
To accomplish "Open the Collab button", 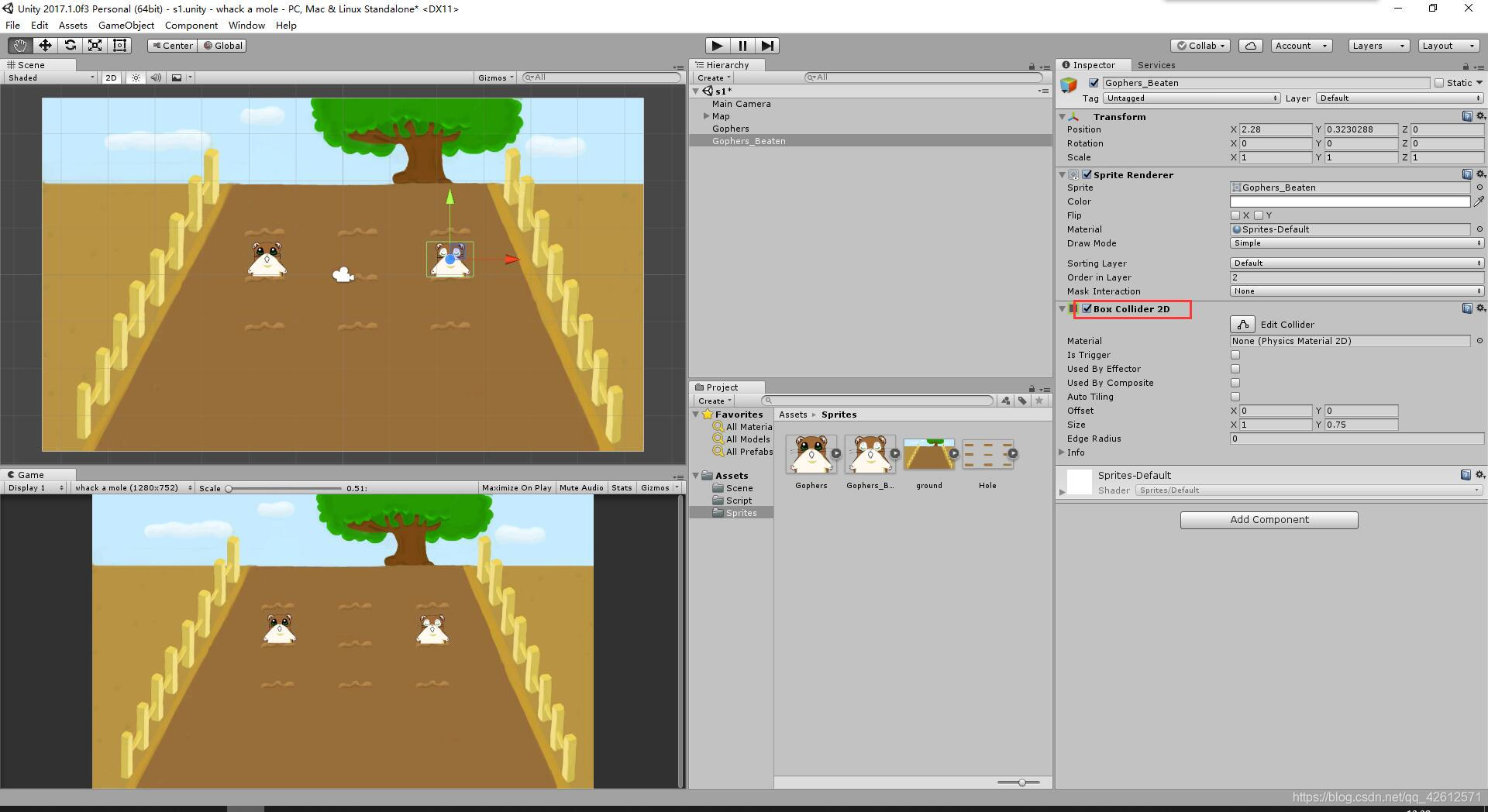I will [x=1200, y=46].
